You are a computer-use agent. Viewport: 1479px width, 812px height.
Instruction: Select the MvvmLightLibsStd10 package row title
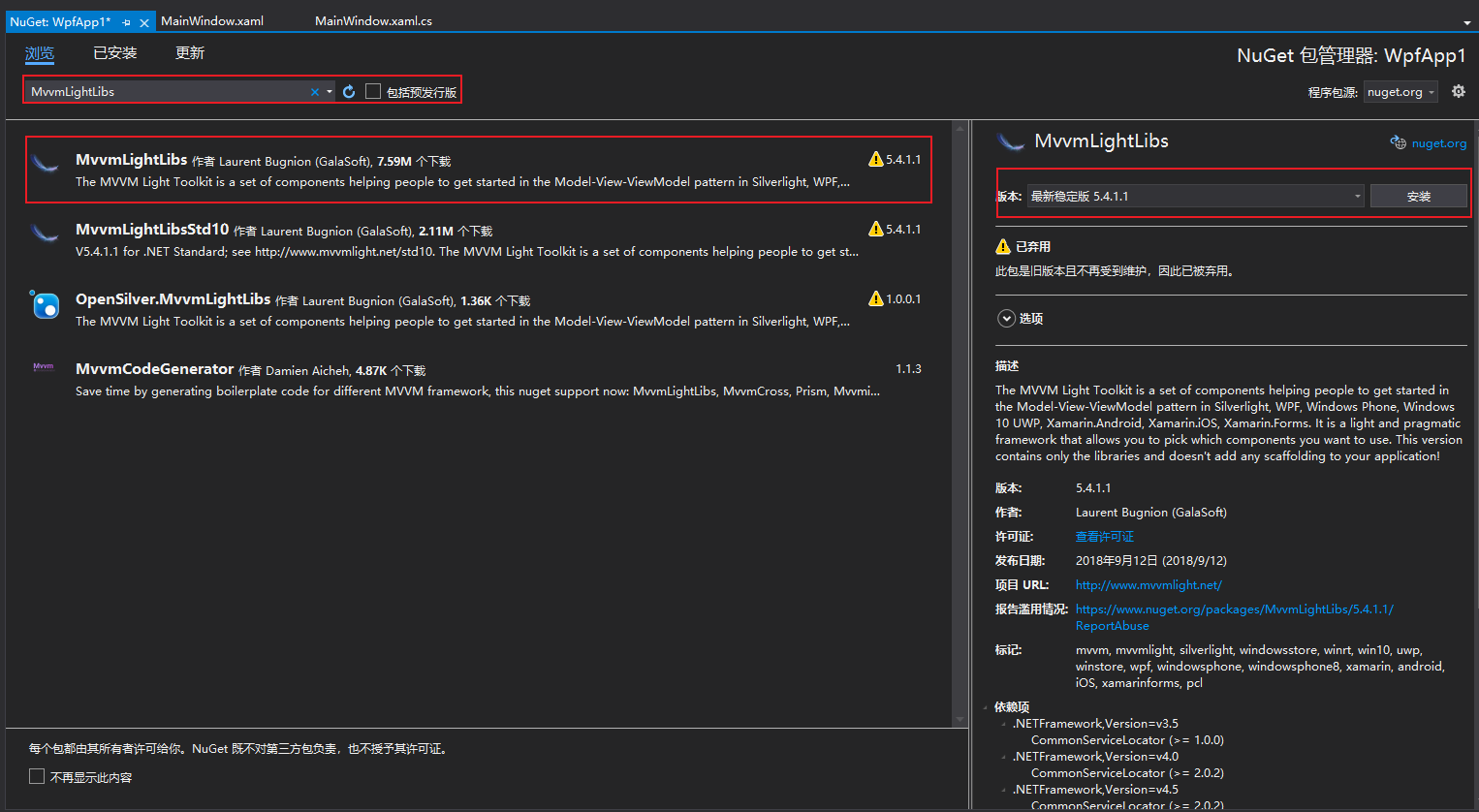[152, 230]
